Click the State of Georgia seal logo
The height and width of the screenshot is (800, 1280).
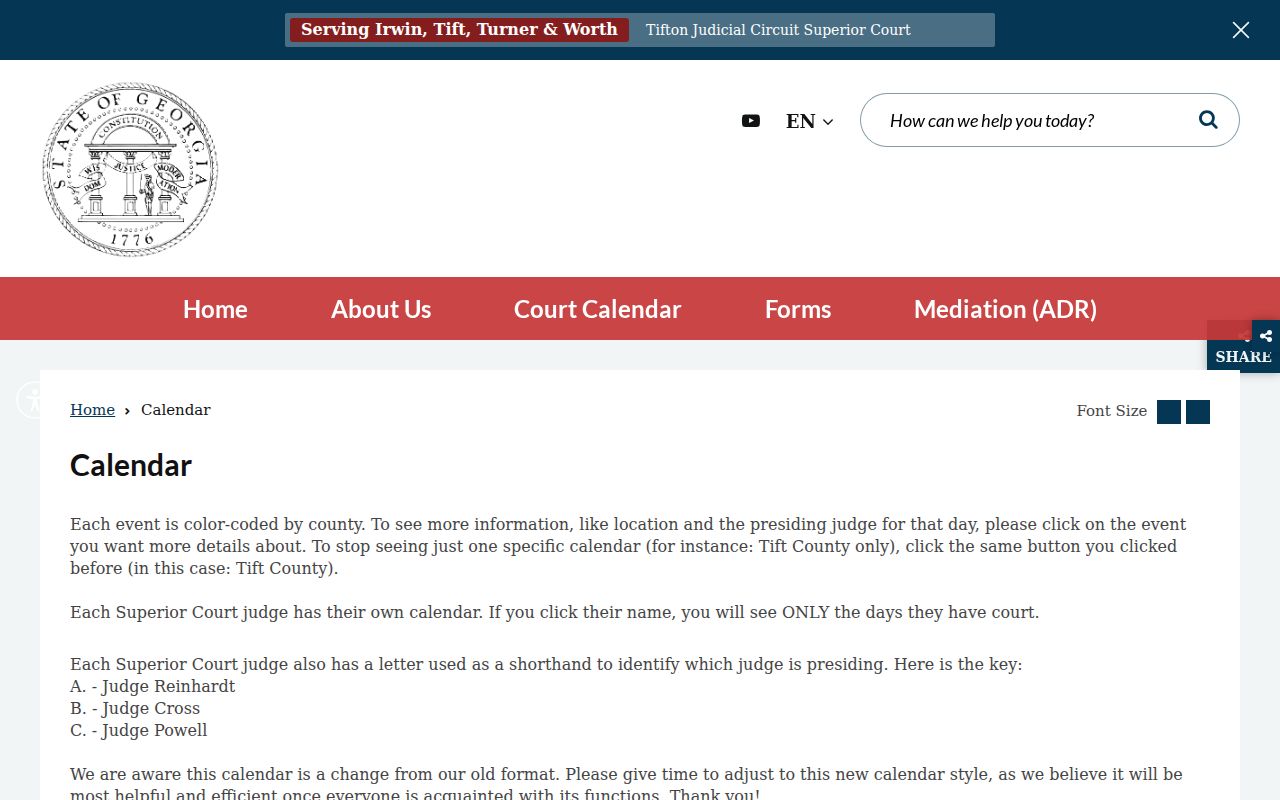click(x=130, y=170)
